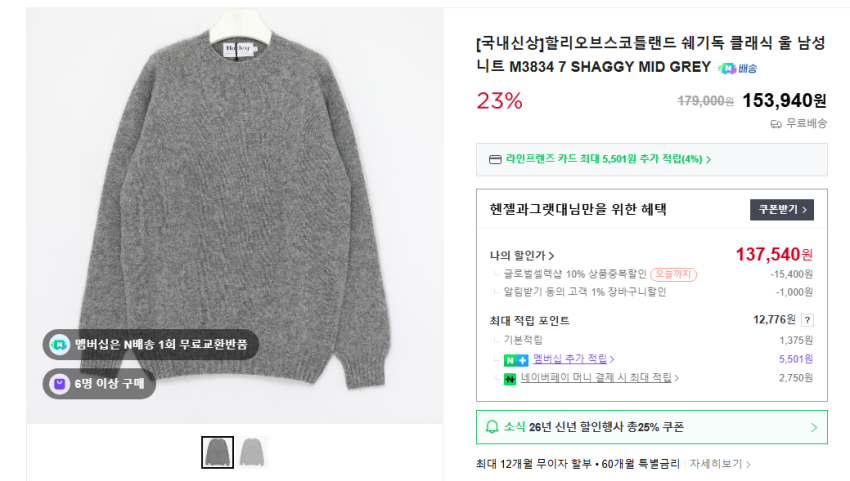The height and width of the screenshot is (481, 850).
Task: Click the Naver Pay money icon
Action: point(510,378)
